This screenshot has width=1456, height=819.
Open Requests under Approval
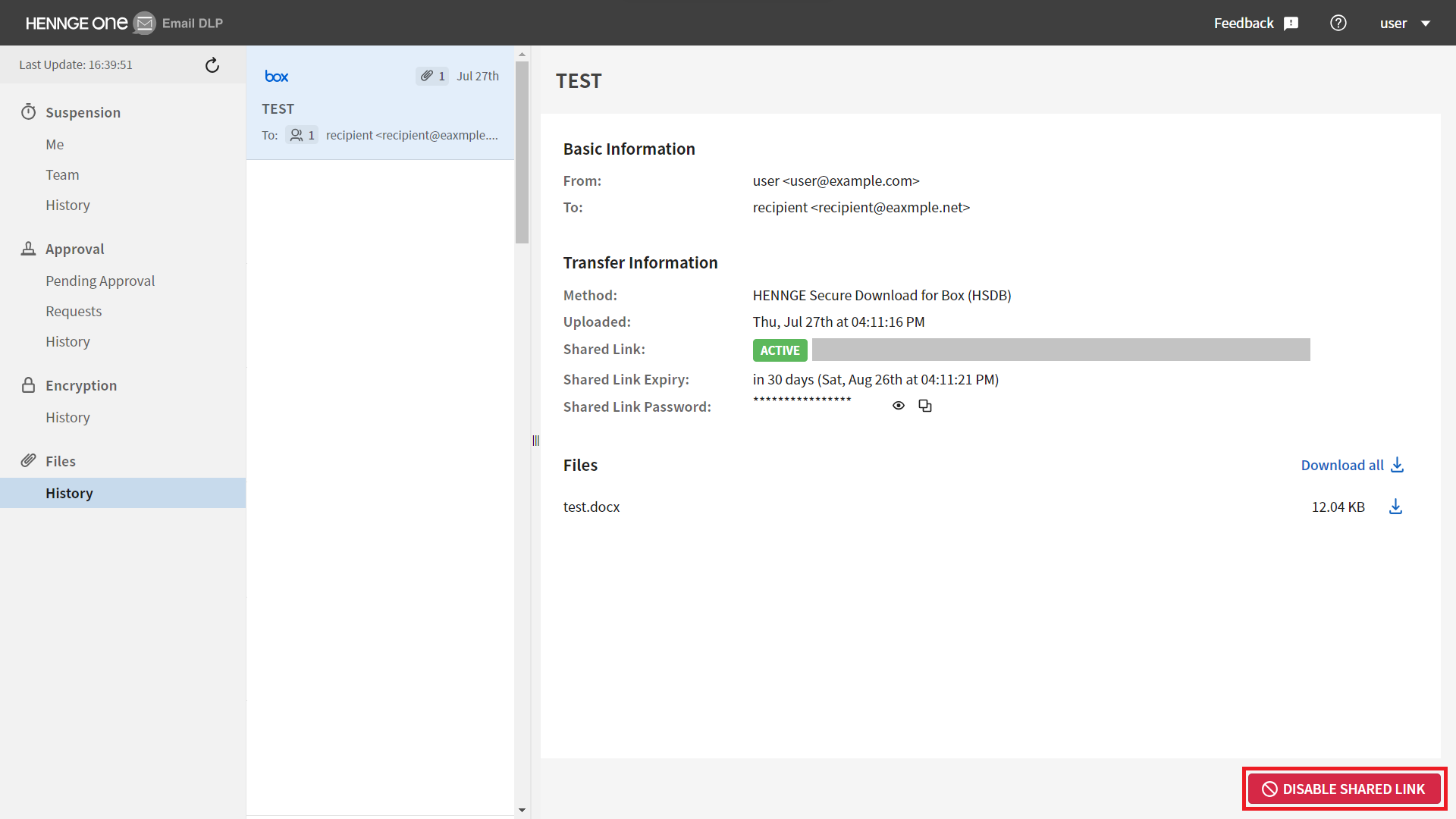pos(74,311)
